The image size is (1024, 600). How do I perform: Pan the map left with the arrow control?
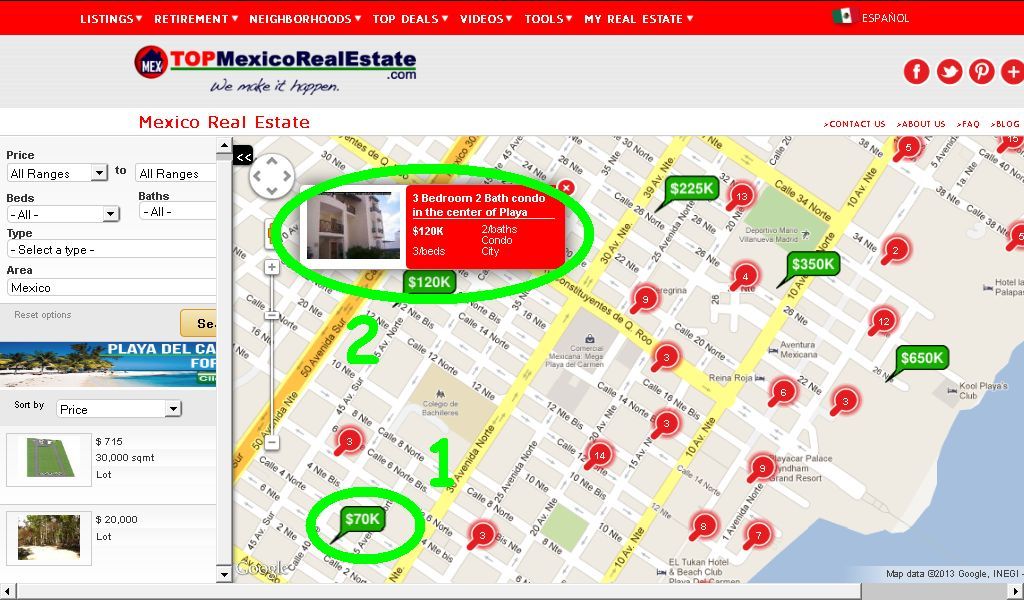point(257,176)
